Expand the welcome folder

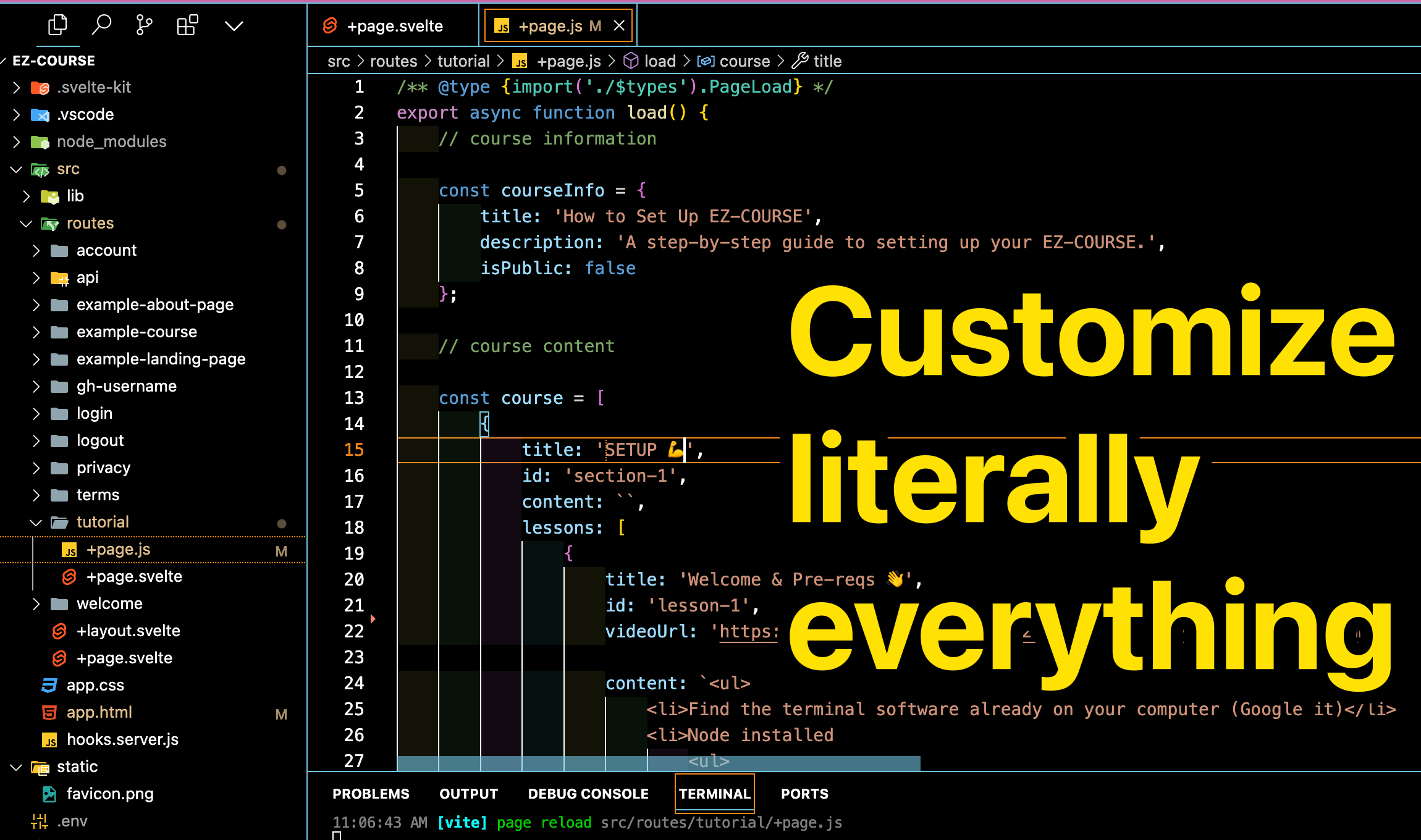click(x=36, y=603)
